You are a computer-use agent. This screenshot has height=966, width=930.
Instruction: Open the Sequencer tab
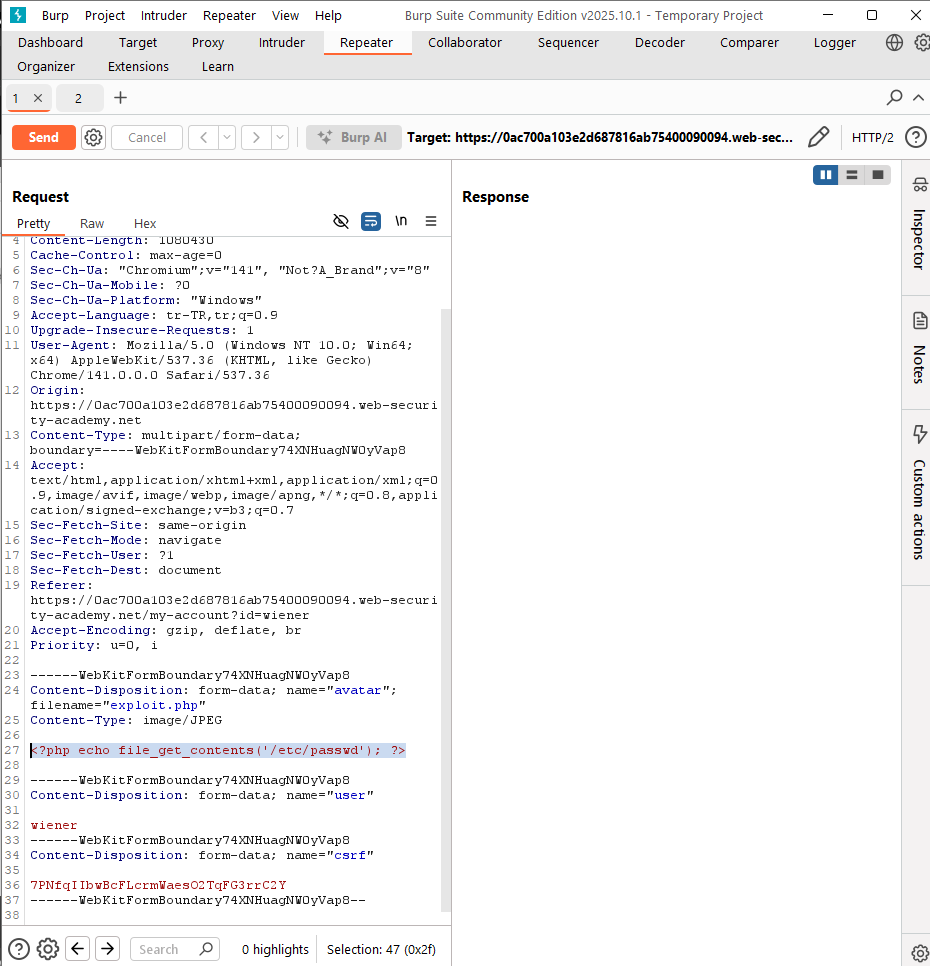pyautogui.click(x=568, y=43)
